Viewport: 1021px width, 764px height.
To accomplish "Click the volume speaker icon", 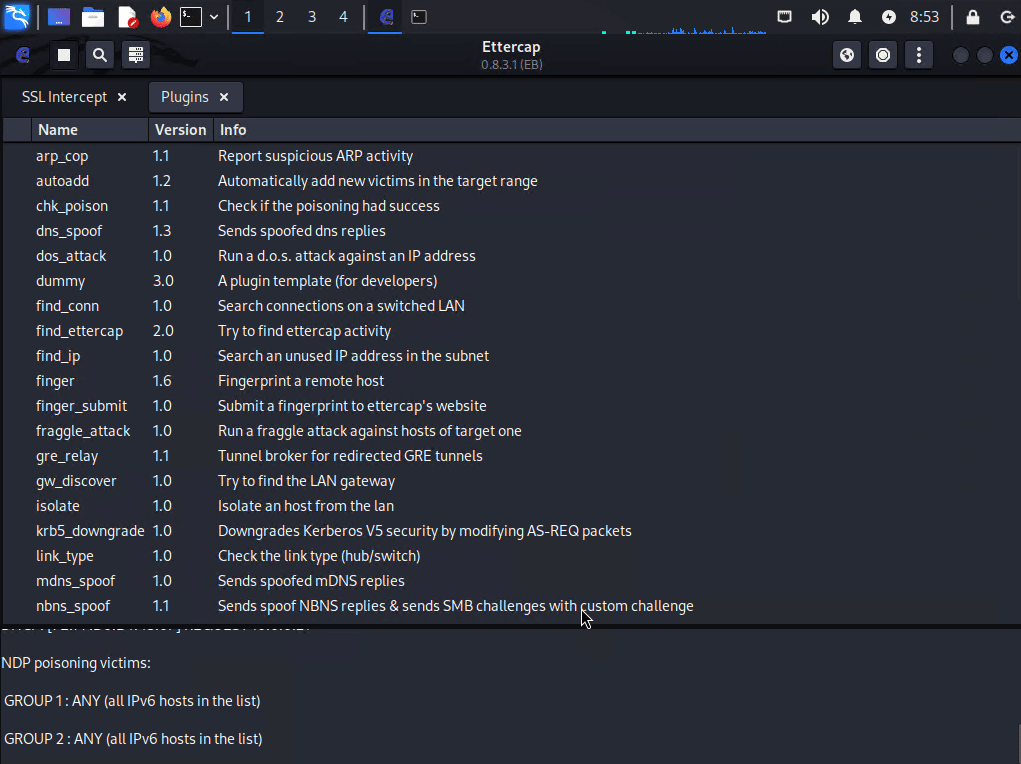I will point(820,17).
